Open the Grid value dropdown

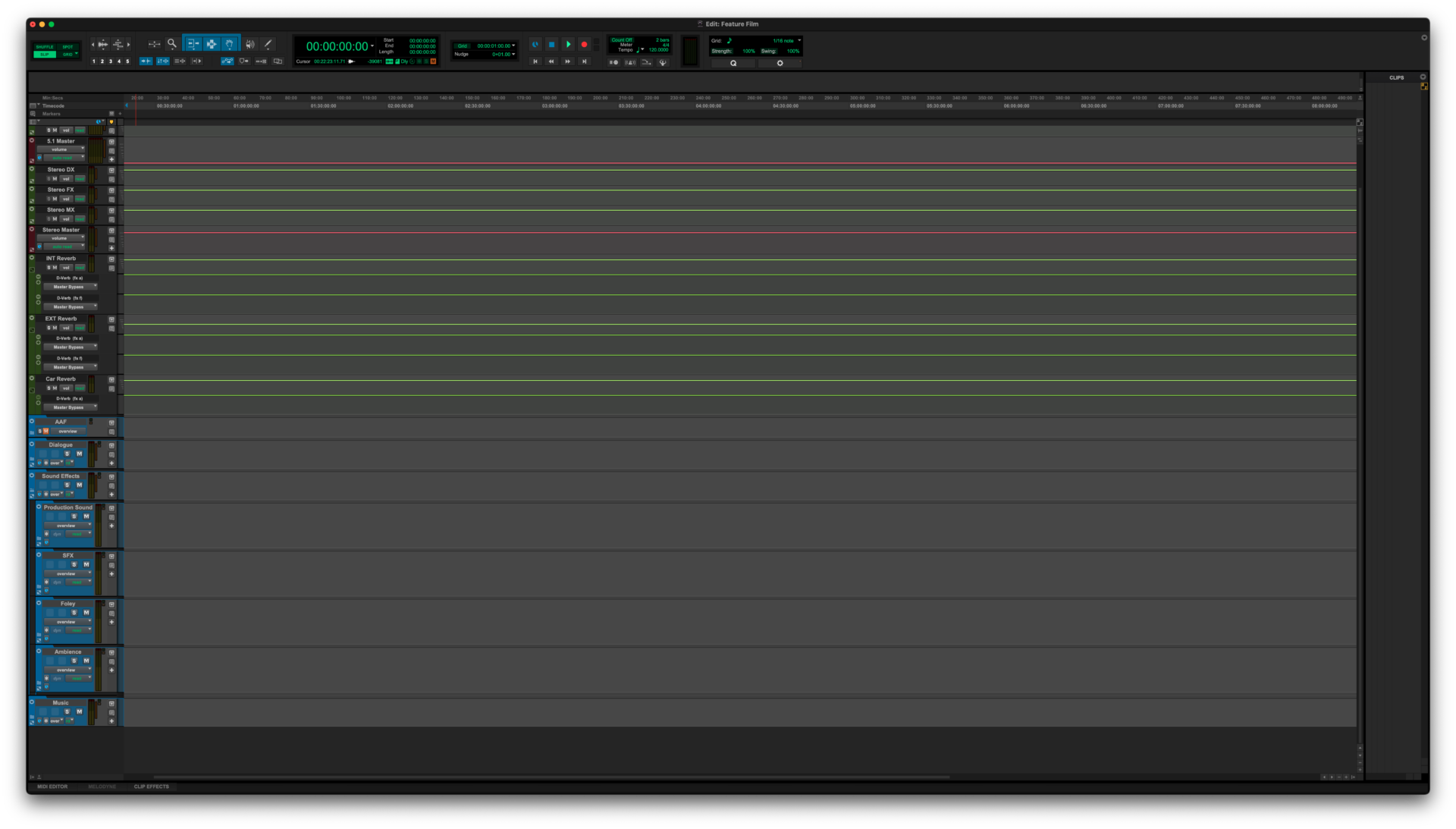[x=513, y=46]
